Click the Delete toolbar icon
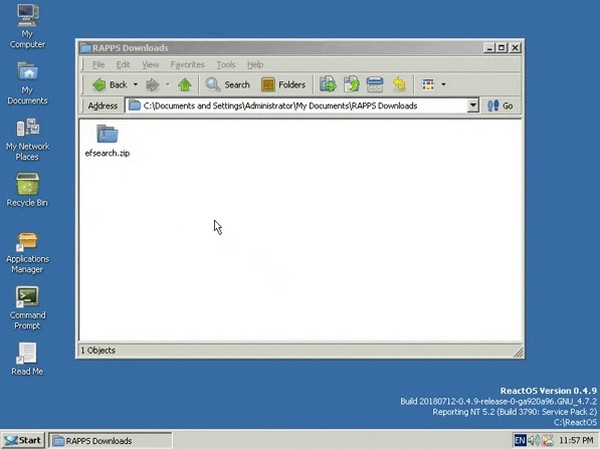Image resolution: width=600 pixels, height=449 pixels. [x=375, y=85]
